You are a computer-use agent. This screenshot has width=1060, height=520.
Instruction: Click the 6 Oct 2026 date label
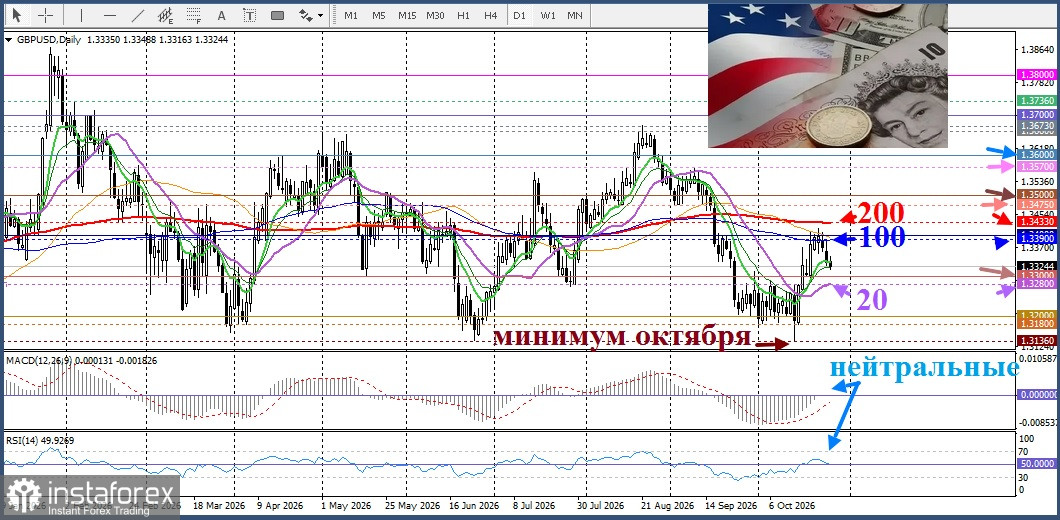click(x=792, y=506)
